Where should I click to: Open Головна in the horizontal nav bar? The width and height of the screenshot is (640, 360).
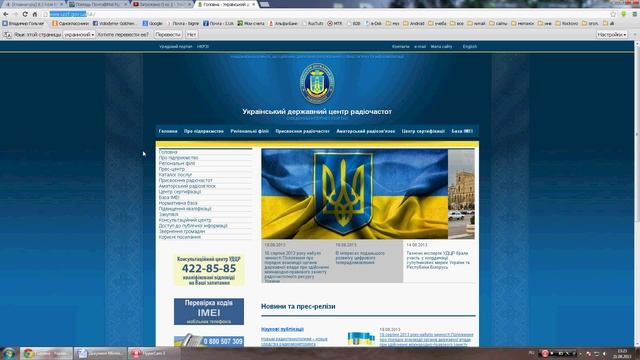click(168, 131)
